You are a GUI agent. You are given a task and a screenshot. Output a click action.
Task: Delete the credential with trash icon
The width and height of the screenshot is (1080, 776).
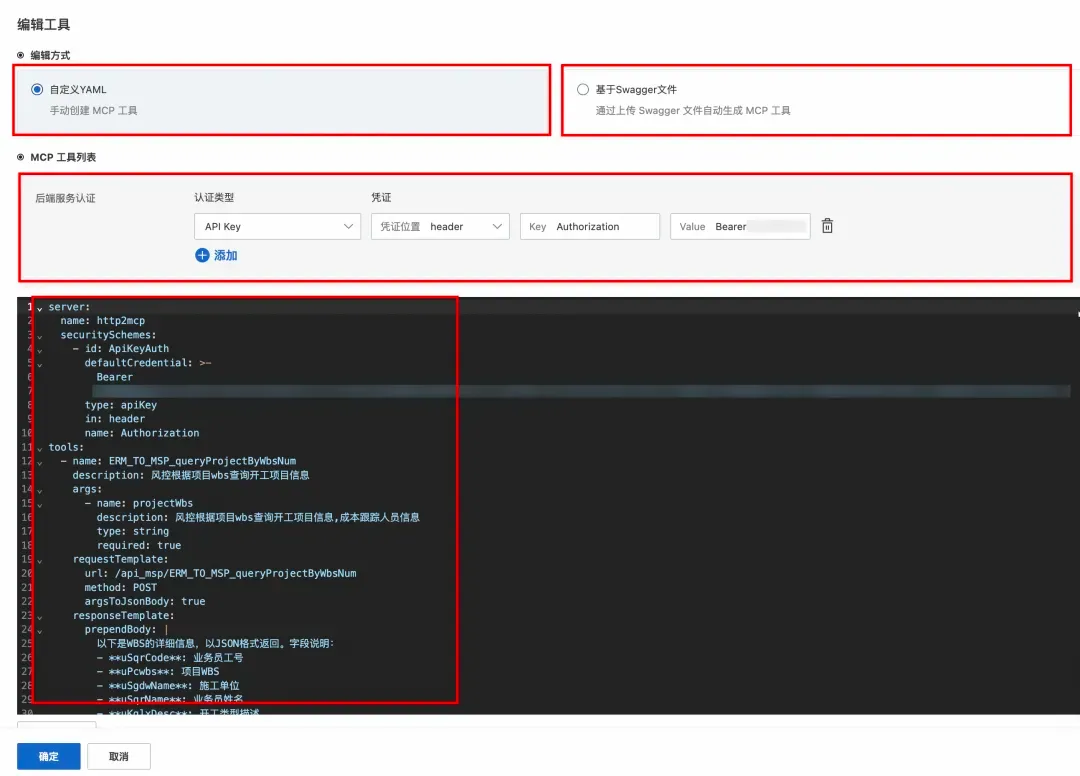[x=827, y=226]
